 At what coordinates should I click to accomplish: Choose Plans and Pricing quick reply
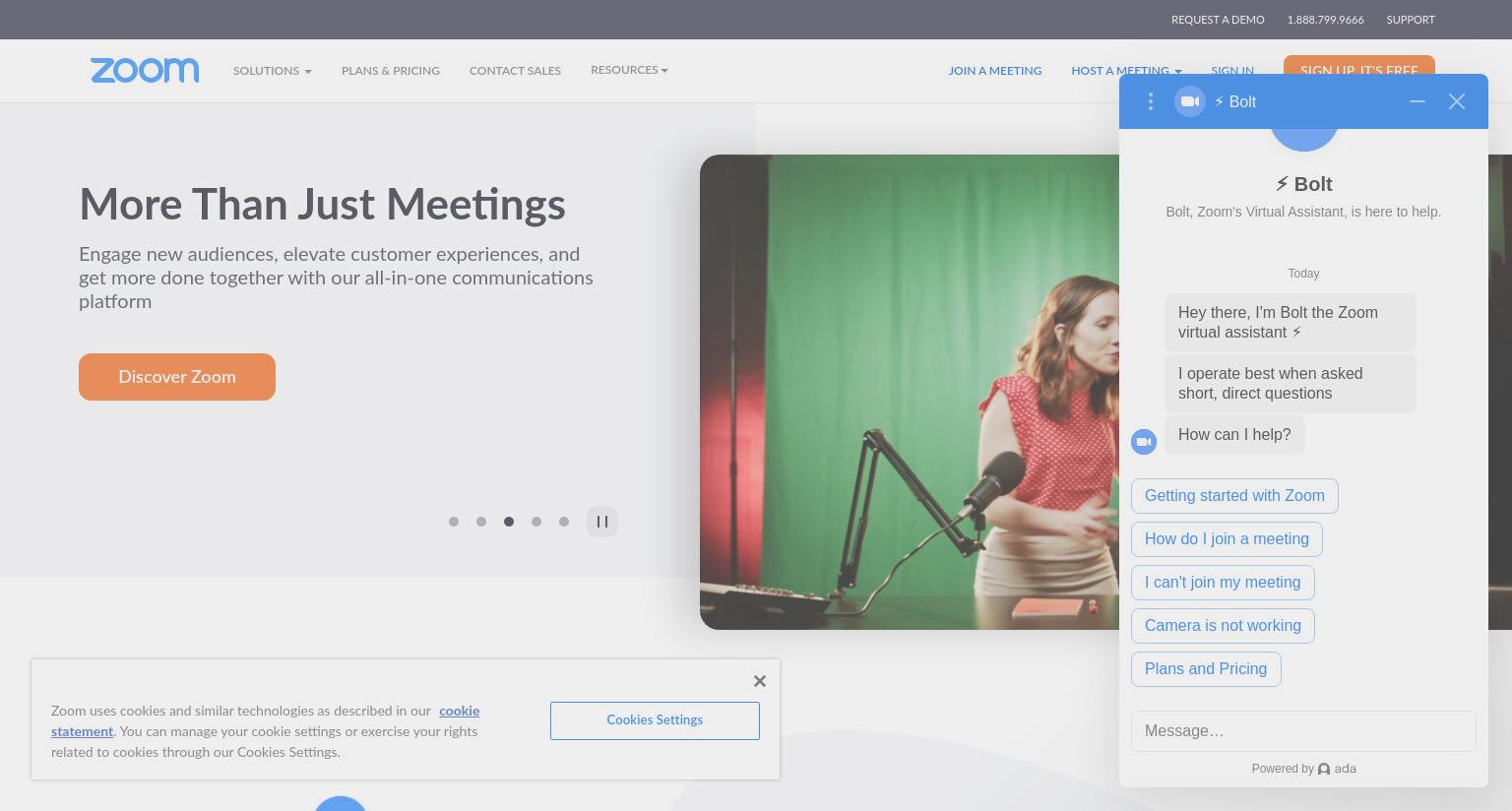point(1206,669)
